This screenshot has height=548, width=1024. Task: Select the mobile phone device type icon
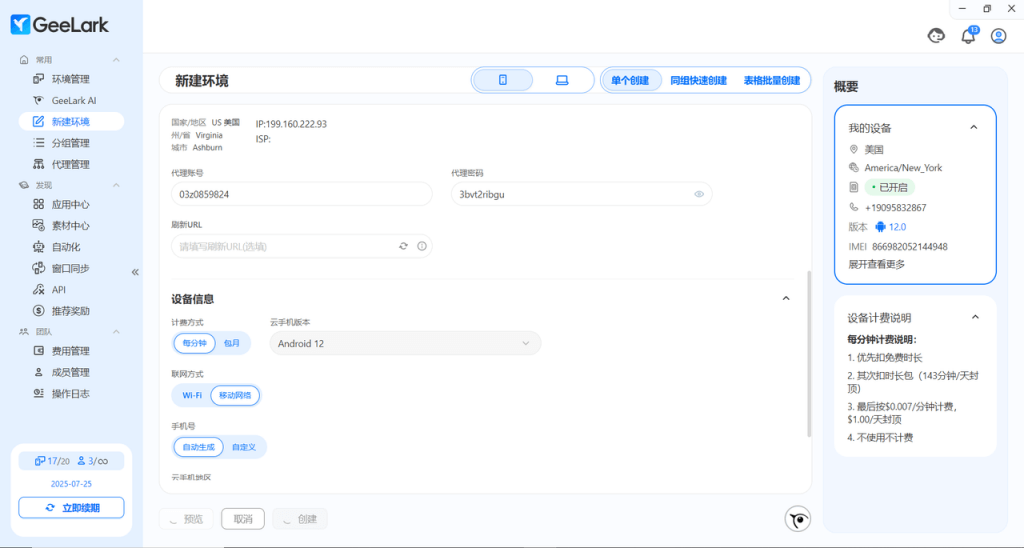tap(503, 80)
